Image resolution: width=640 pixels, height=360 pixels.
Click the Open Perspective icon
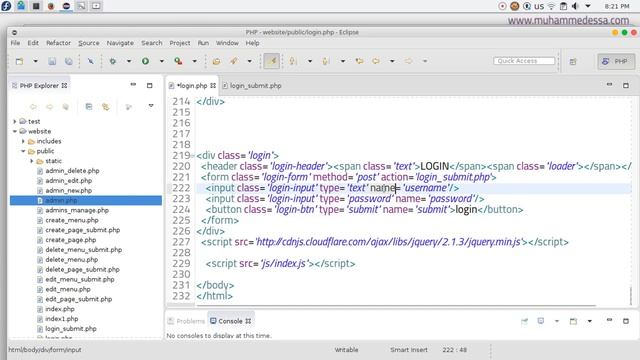573,62
